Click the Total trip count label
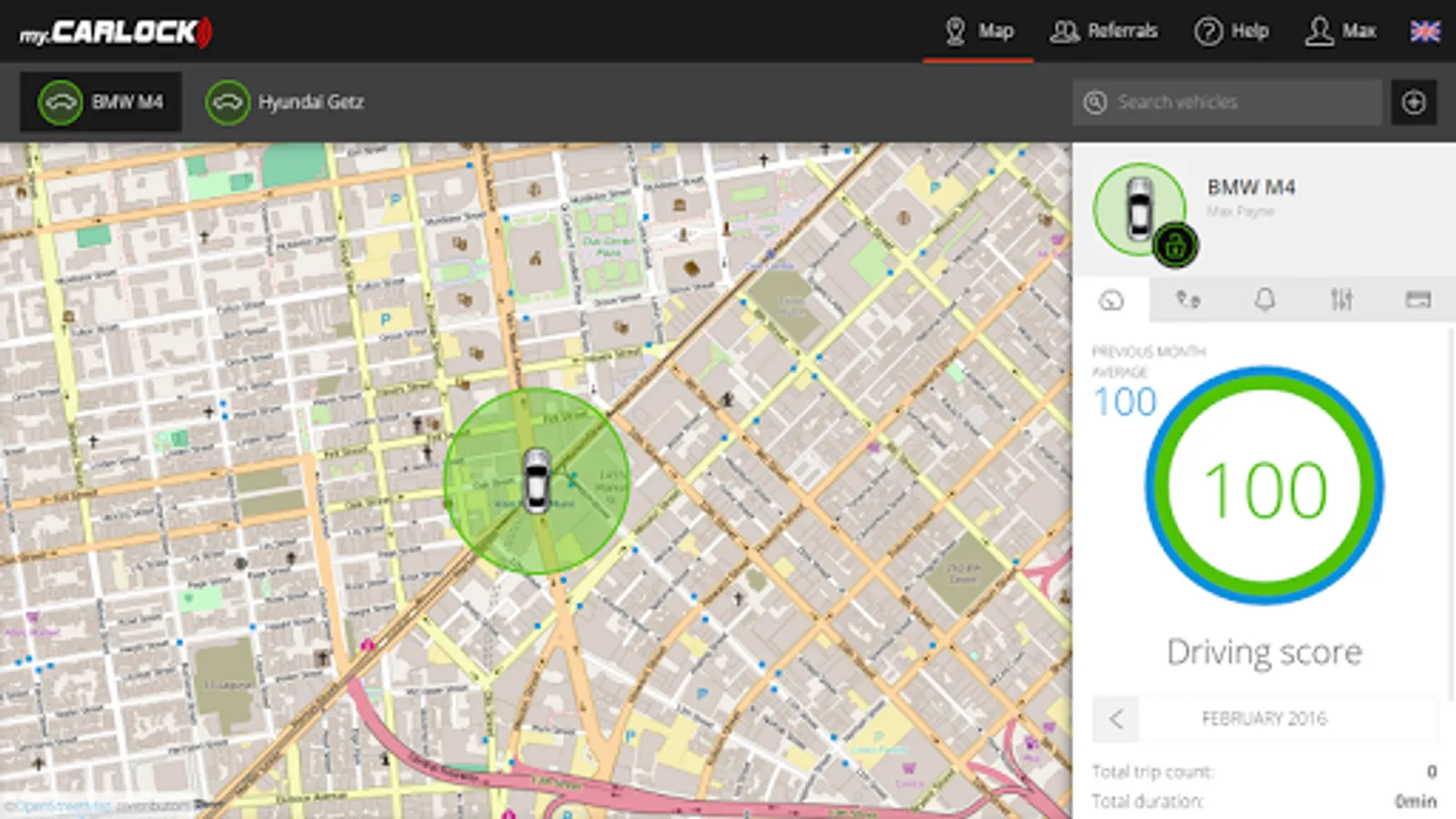The height and width of the screenshot is (819, 1456). [x=1153, y=773]
